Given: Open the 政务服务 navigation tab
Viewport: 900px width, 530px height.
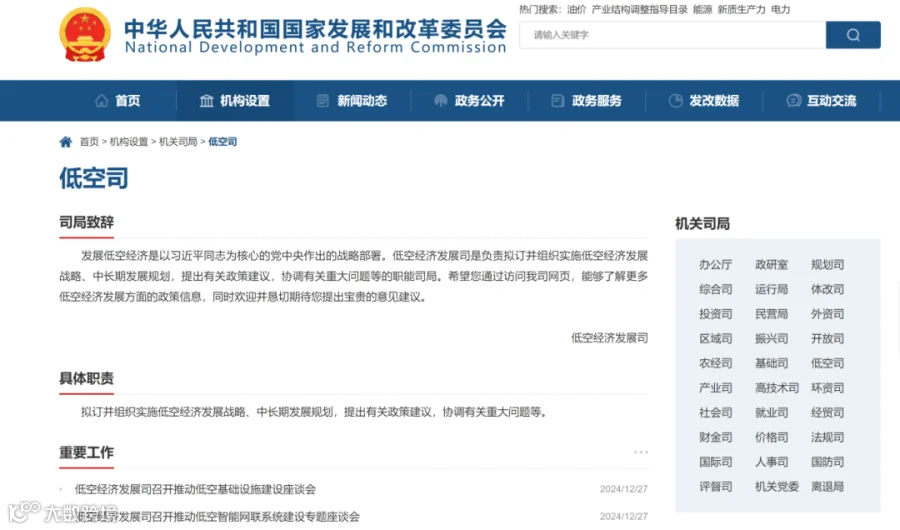Looking at the screenshot, I should click(587, 101).
